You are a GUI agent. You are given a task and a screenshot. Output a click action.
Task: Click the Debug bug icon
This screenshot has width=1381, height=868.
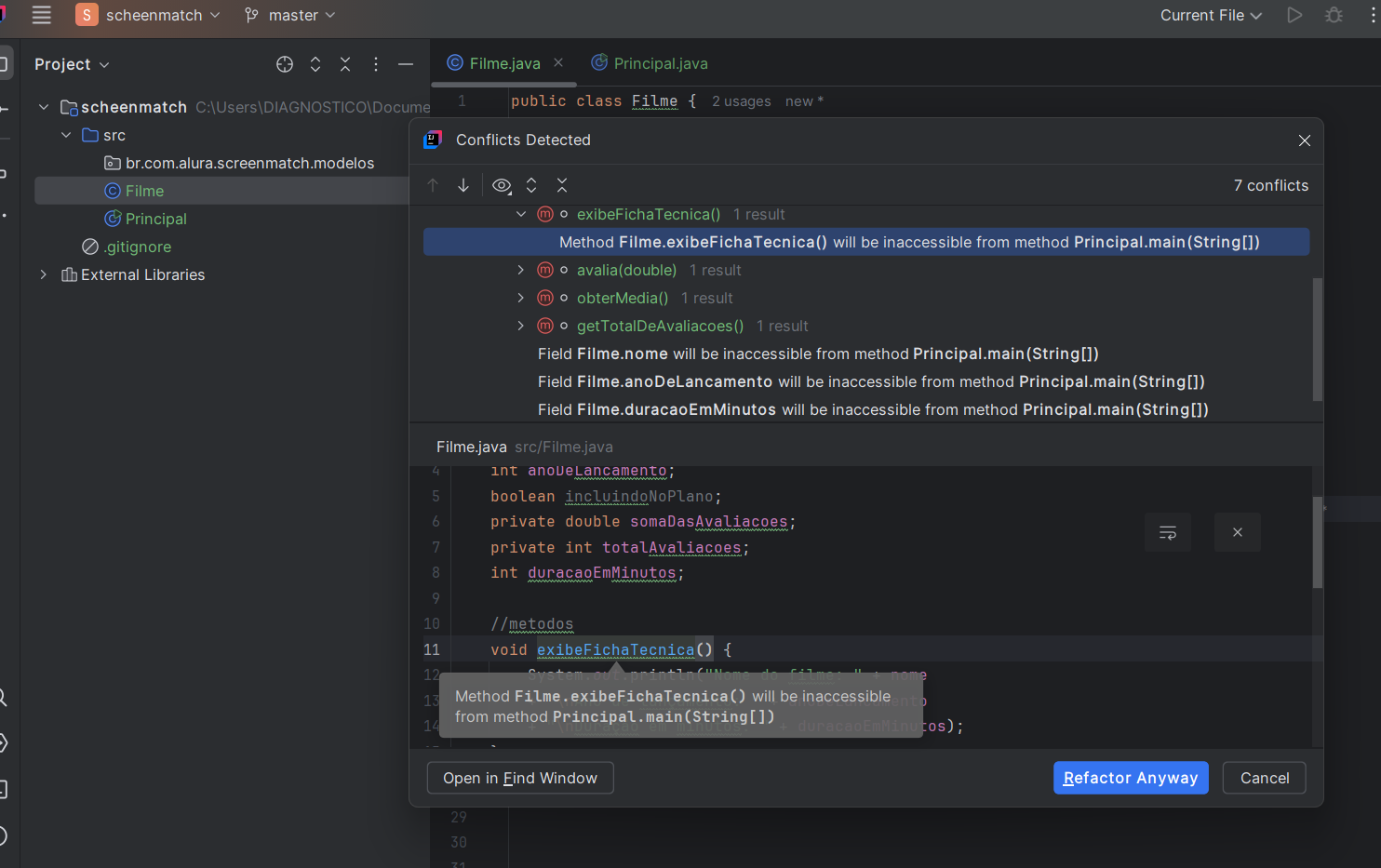pos(1334,15)
